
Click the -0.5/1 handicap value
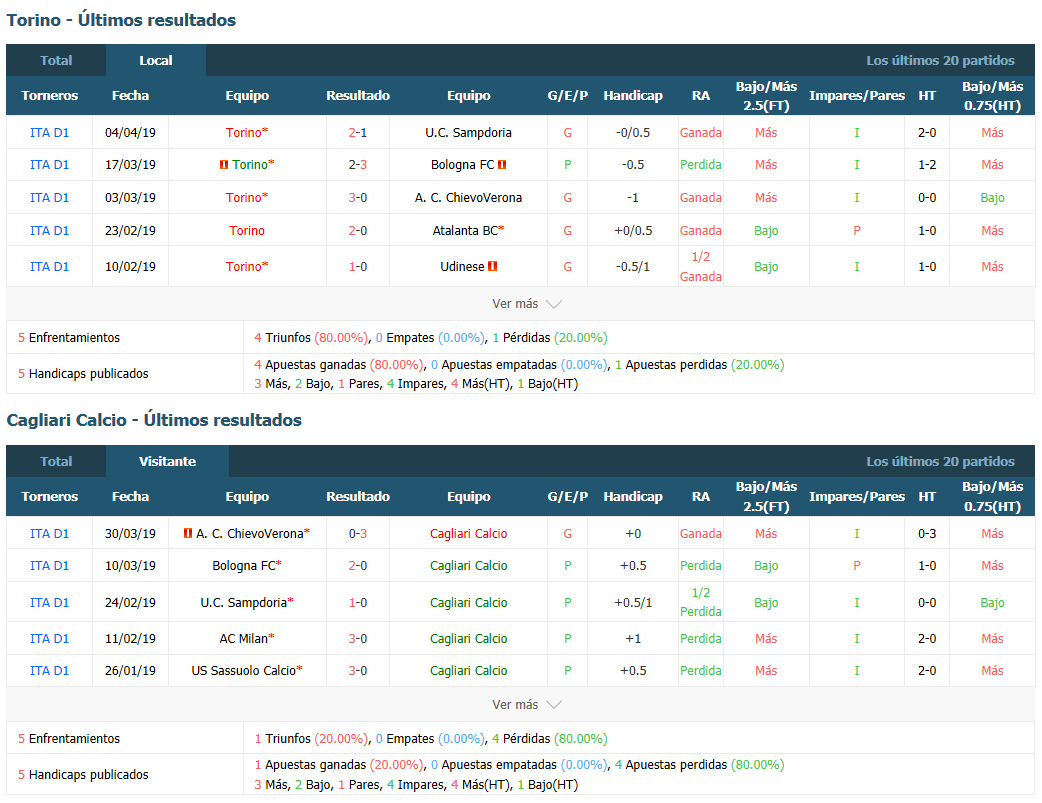633,267
